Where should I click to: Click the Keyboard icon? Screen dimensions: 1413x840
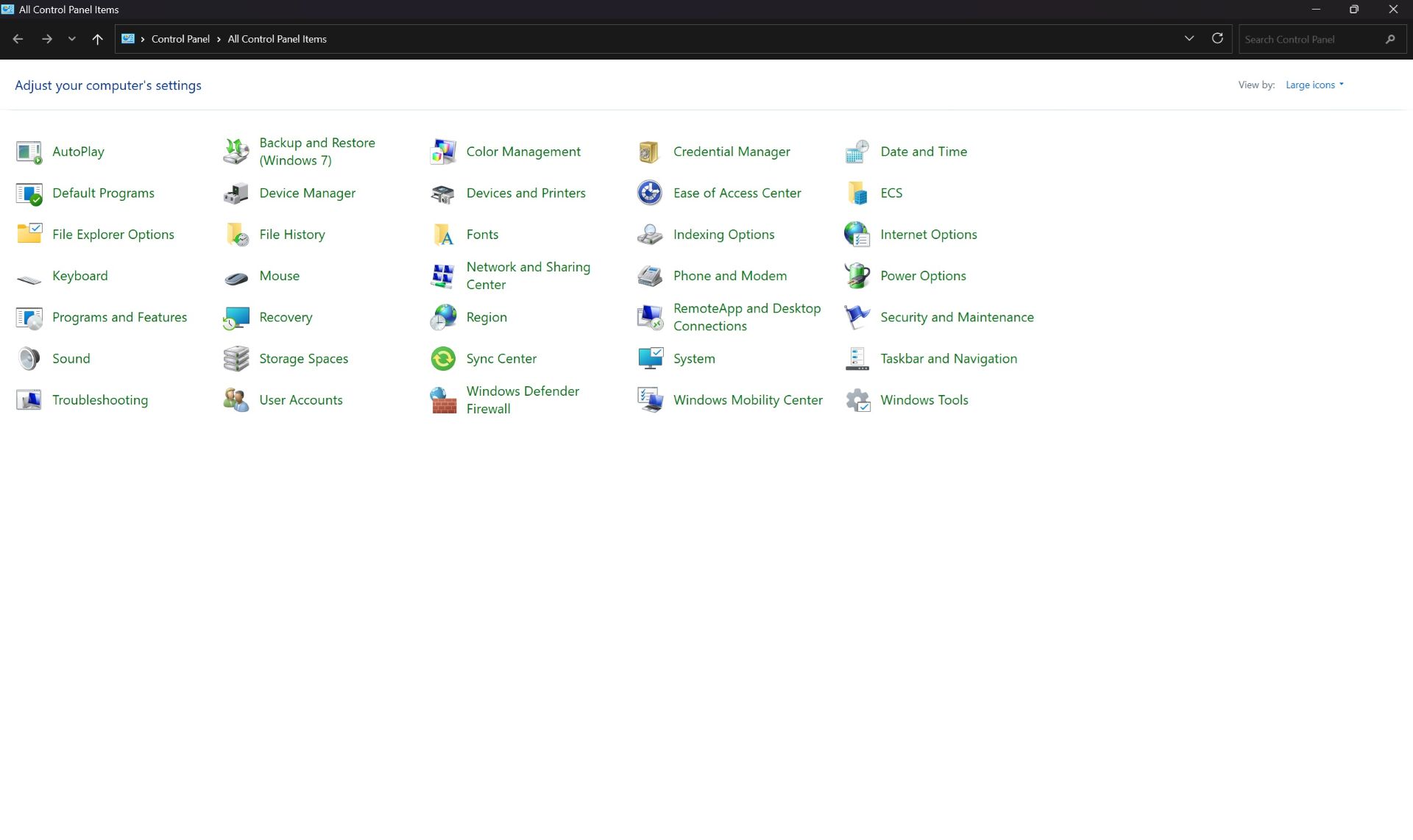(x=29, y=279)
